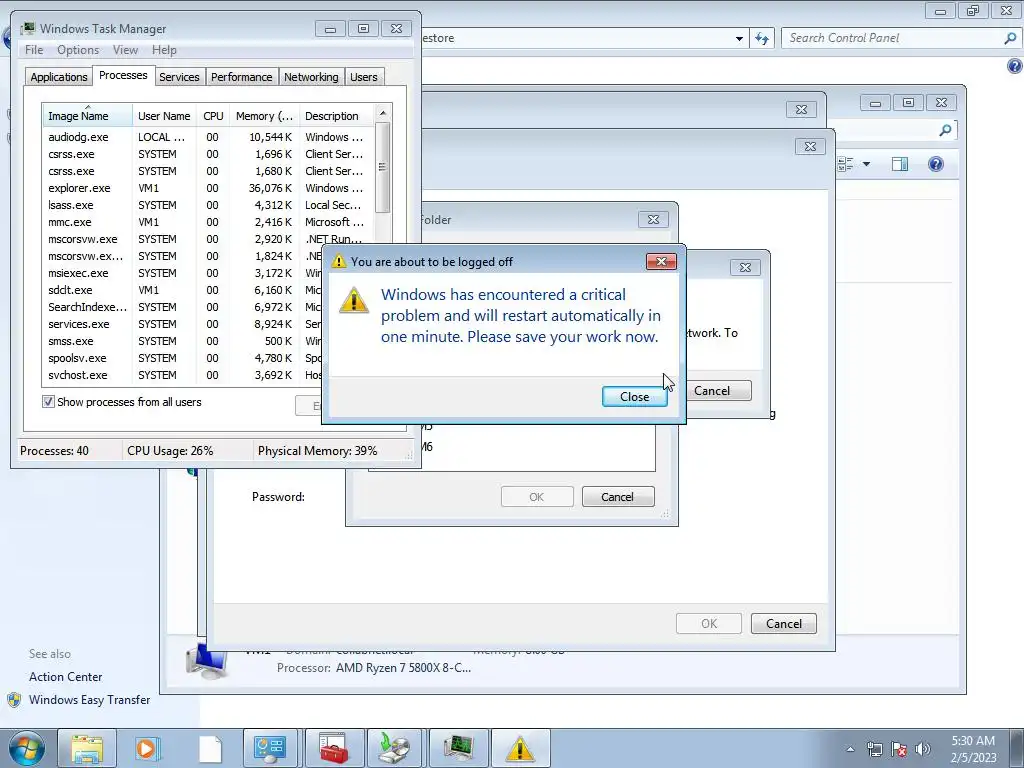Switch to the Applications tab
The image size is (1024, 768).
coord(59,77)
